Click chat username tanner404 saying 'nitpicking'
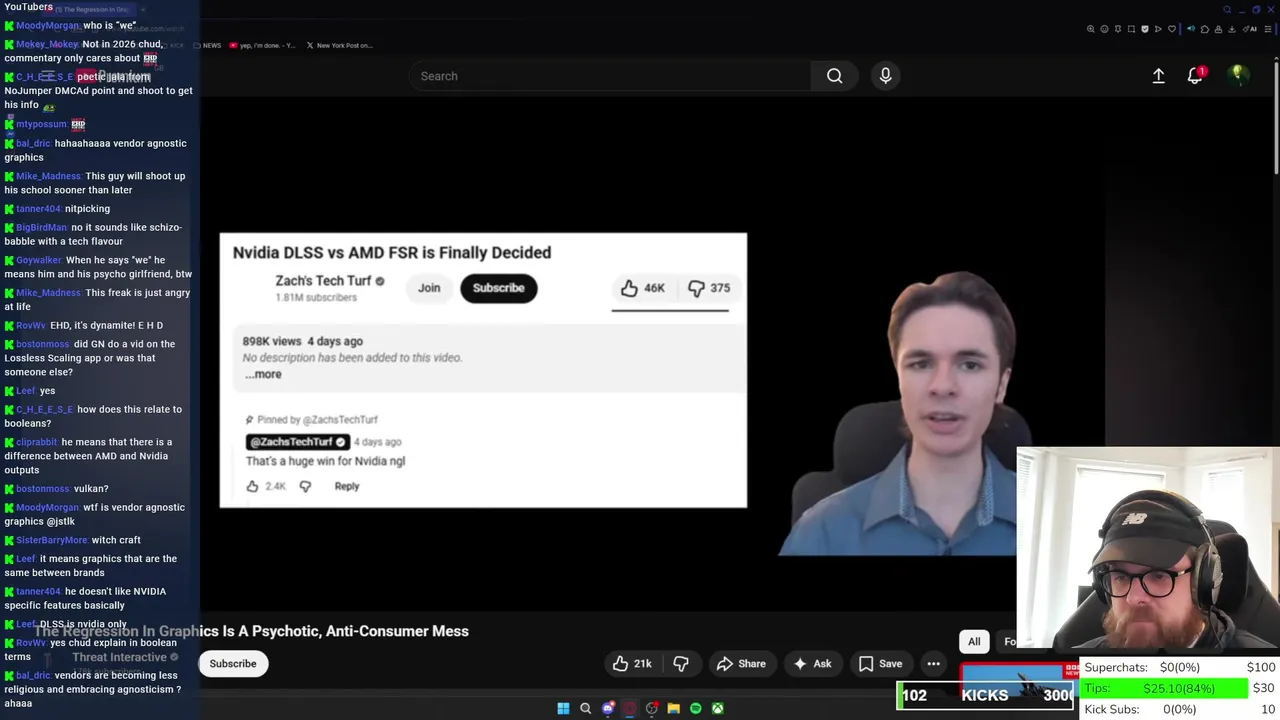The width and height of the screenshot is (1280, 720). 38,209
